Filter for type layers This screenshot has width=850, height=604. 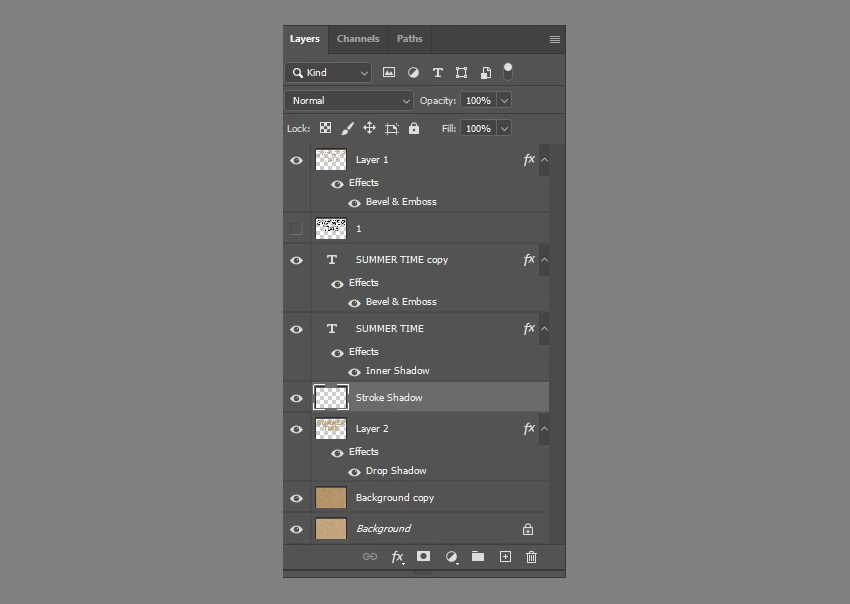(437, 73)
